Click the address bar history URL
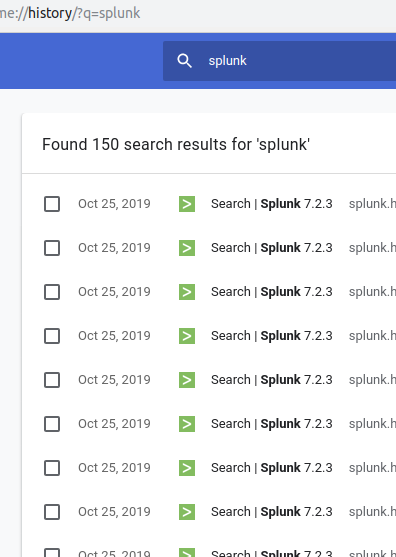396x557 pixels. [70, 13]
